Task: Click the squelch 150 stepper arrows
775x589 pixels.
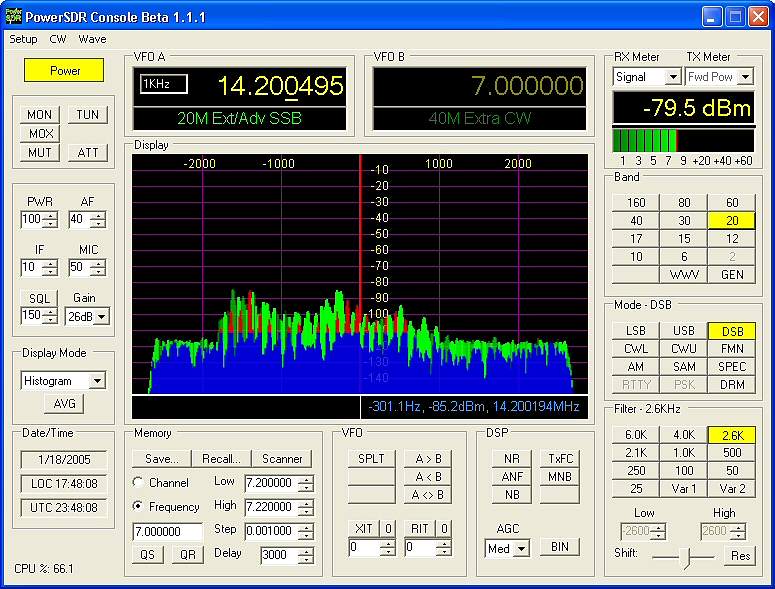Action: pyautogui.click(x=50, y=315)
